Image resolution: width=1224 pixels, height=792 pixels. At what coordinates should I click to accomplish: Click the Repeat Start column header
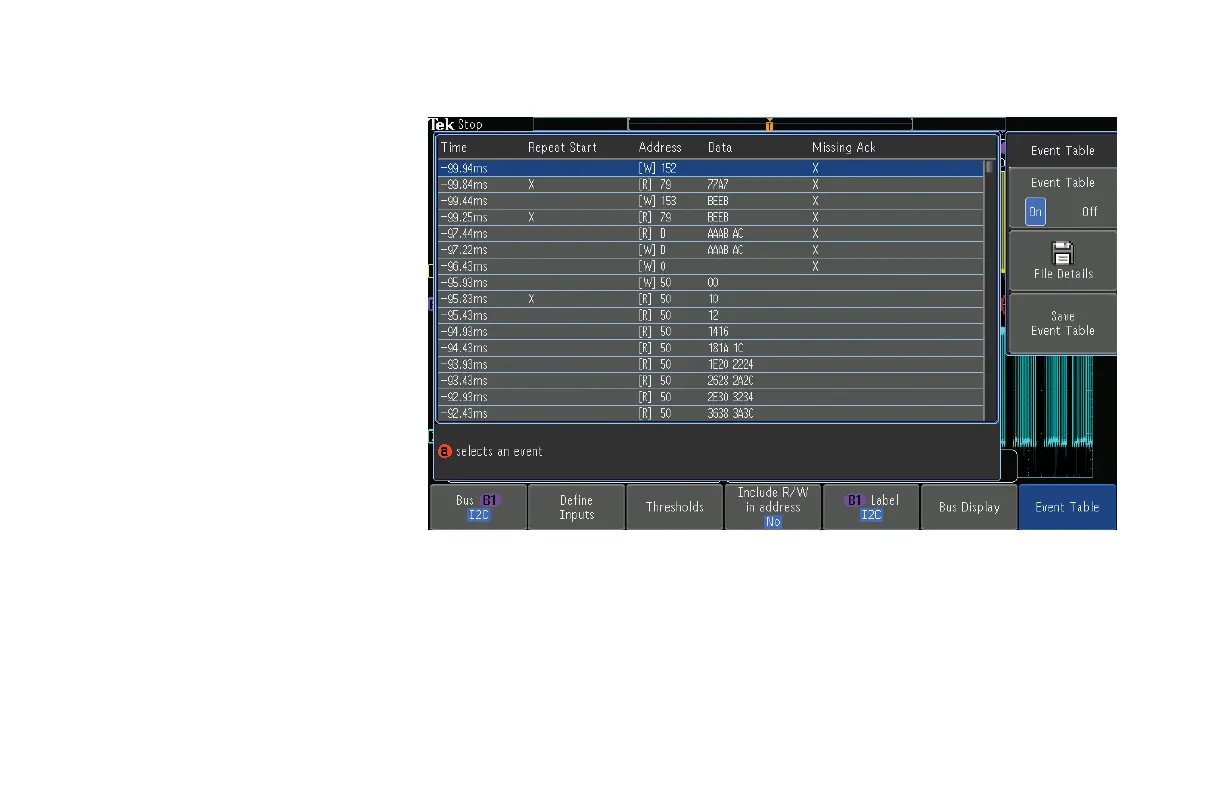562,147
